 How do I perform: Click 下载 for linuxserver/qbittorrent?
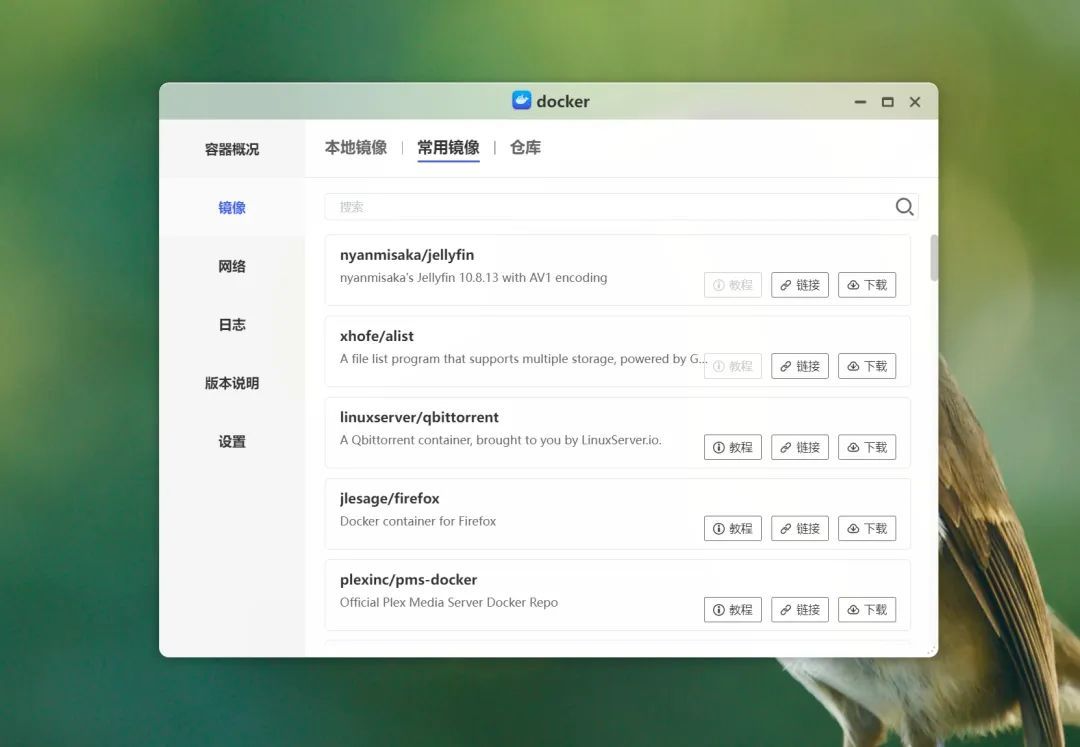866,448
